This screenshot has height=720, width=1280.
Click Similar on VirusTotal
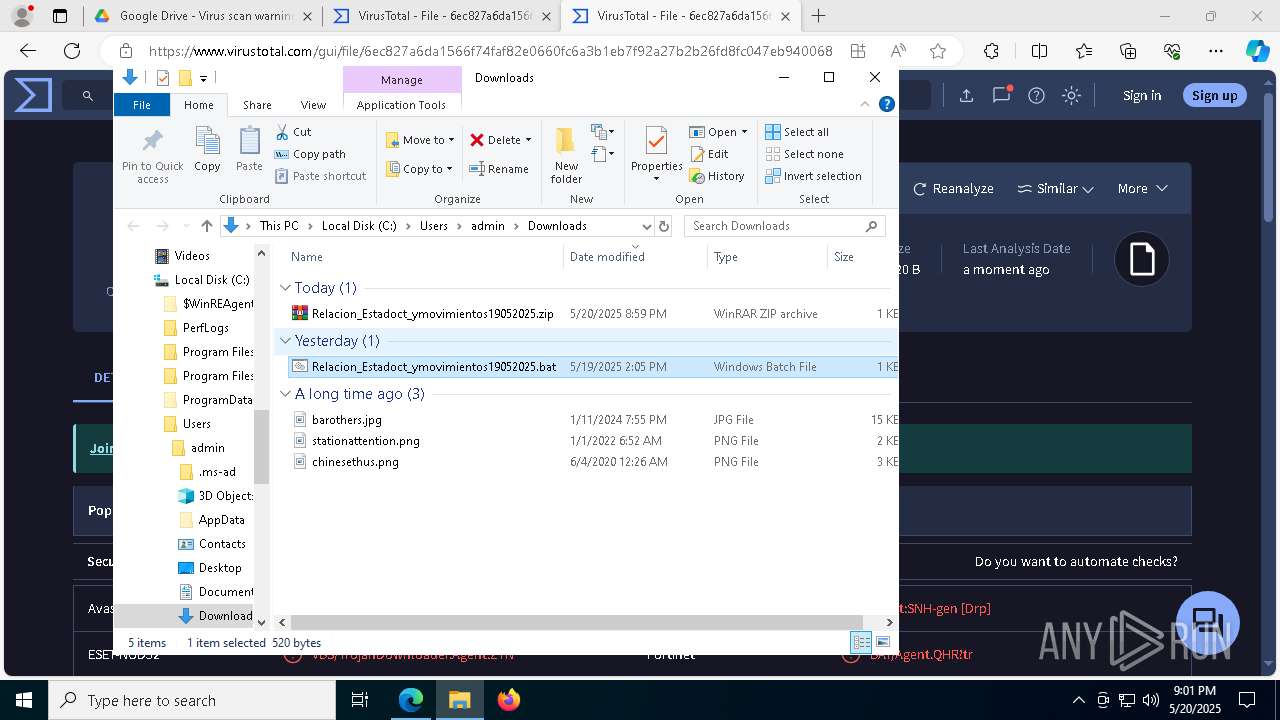(x=1055, y=188)
